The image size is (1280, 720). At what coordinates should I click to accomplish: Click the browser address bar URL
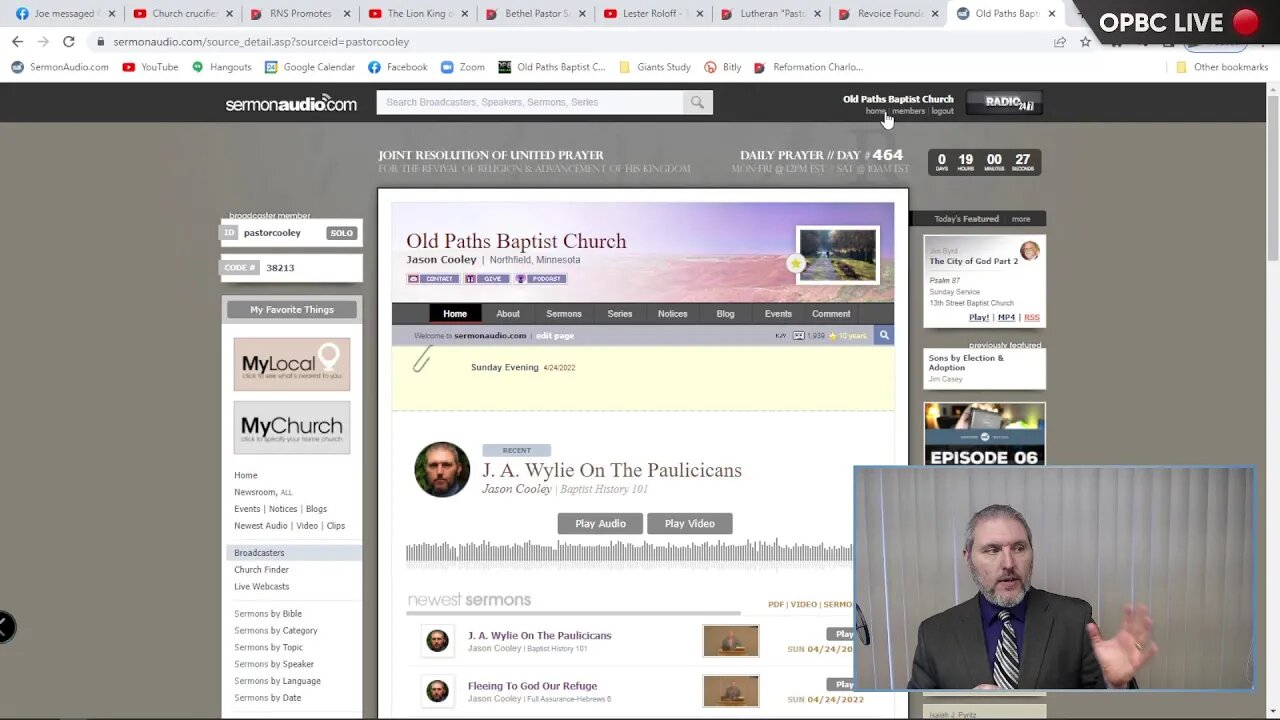click(x=261, y=42)
